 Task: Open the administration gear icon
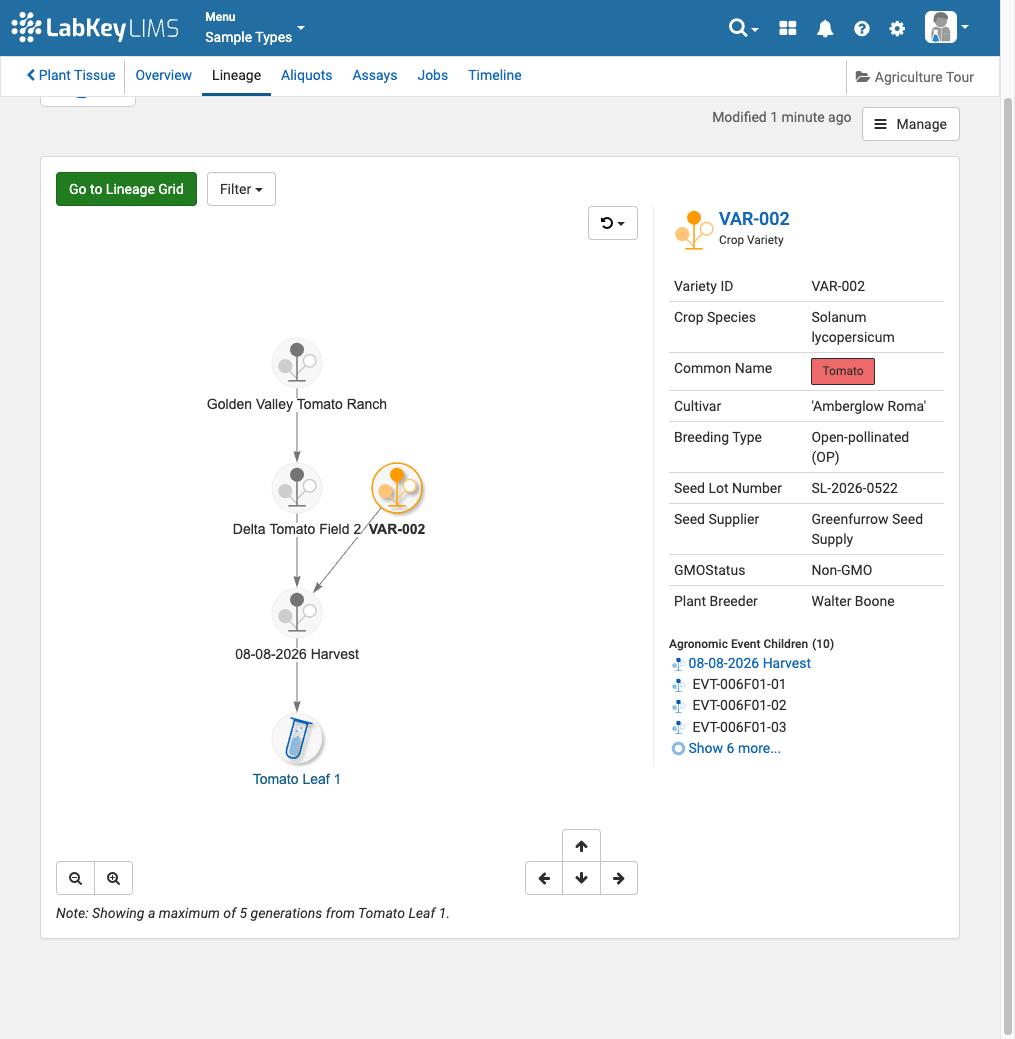point(897,28)
